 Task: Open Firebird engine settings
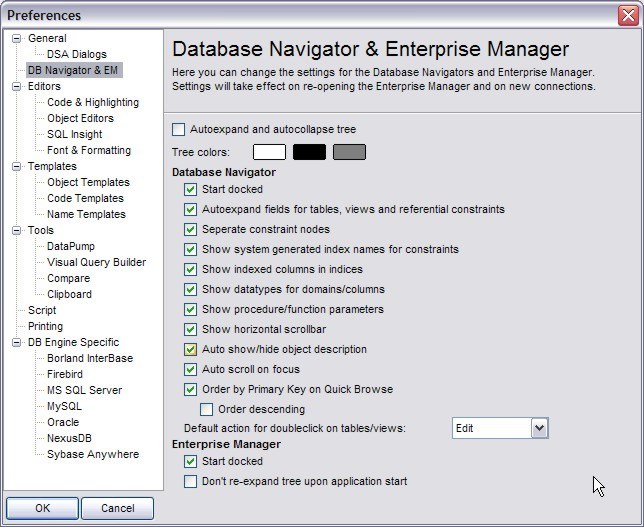(x=65, y=375)
